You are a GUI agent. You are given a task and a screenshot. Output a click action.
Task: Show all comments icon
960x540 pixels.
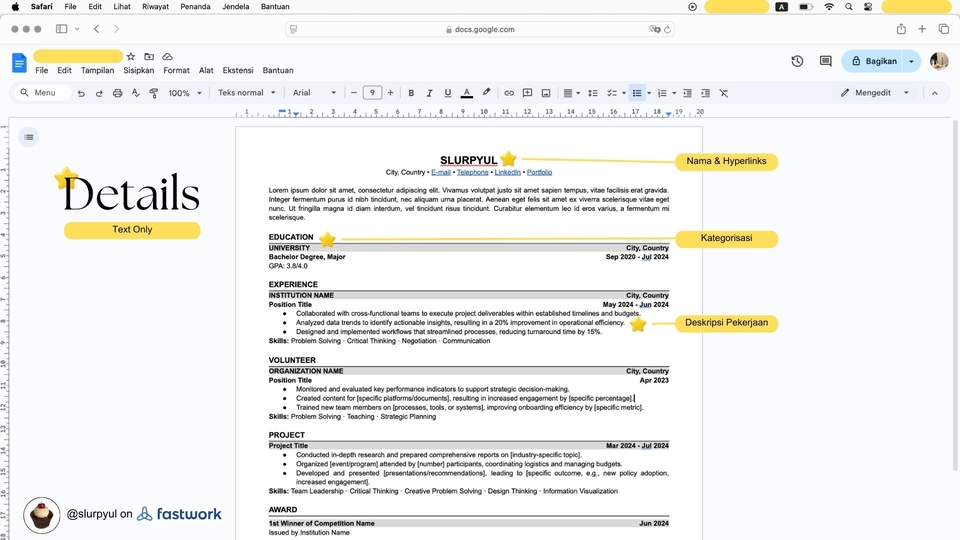coord(825,61)
